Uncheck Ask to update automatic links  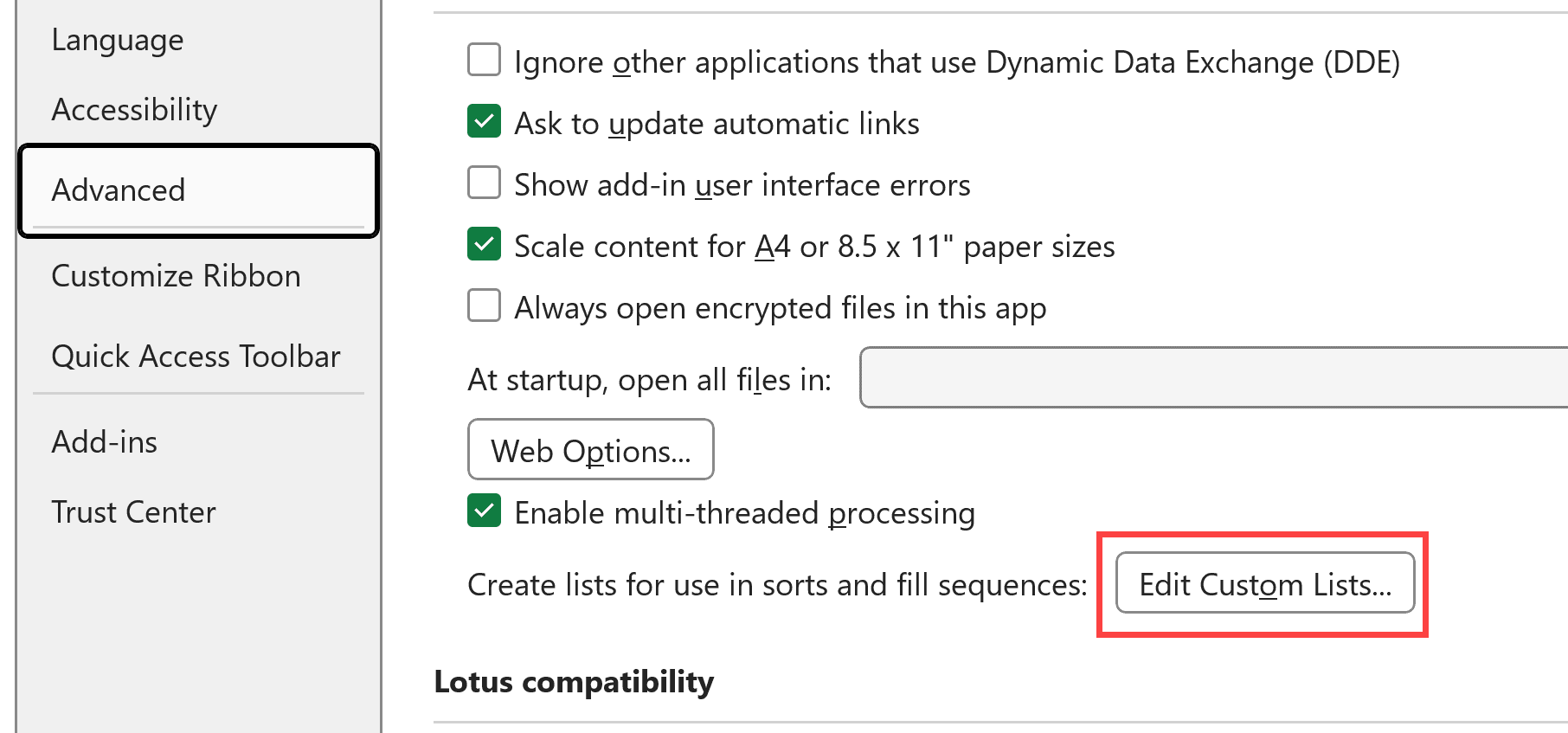[484, 122]
